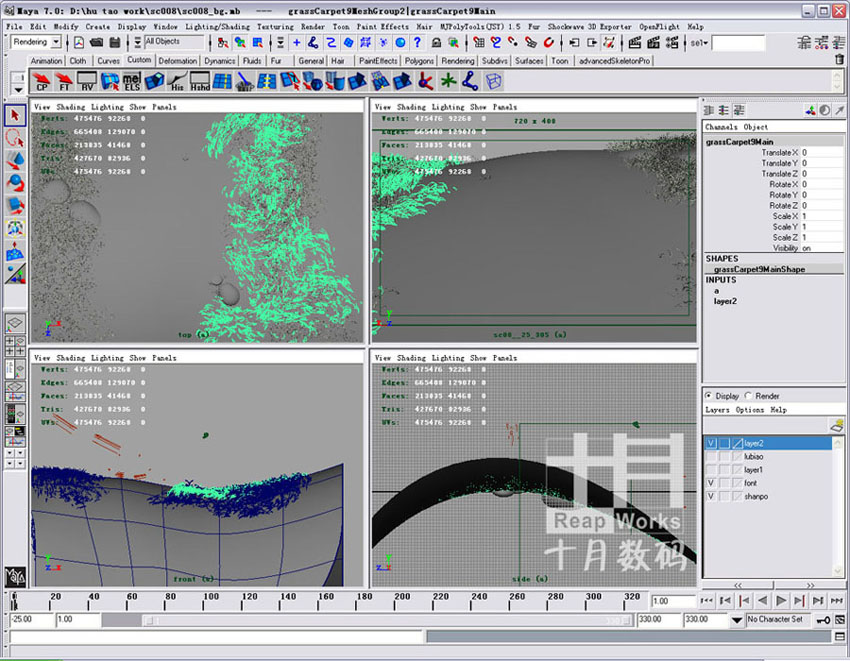Play the animation backwards

coord(762,601)
